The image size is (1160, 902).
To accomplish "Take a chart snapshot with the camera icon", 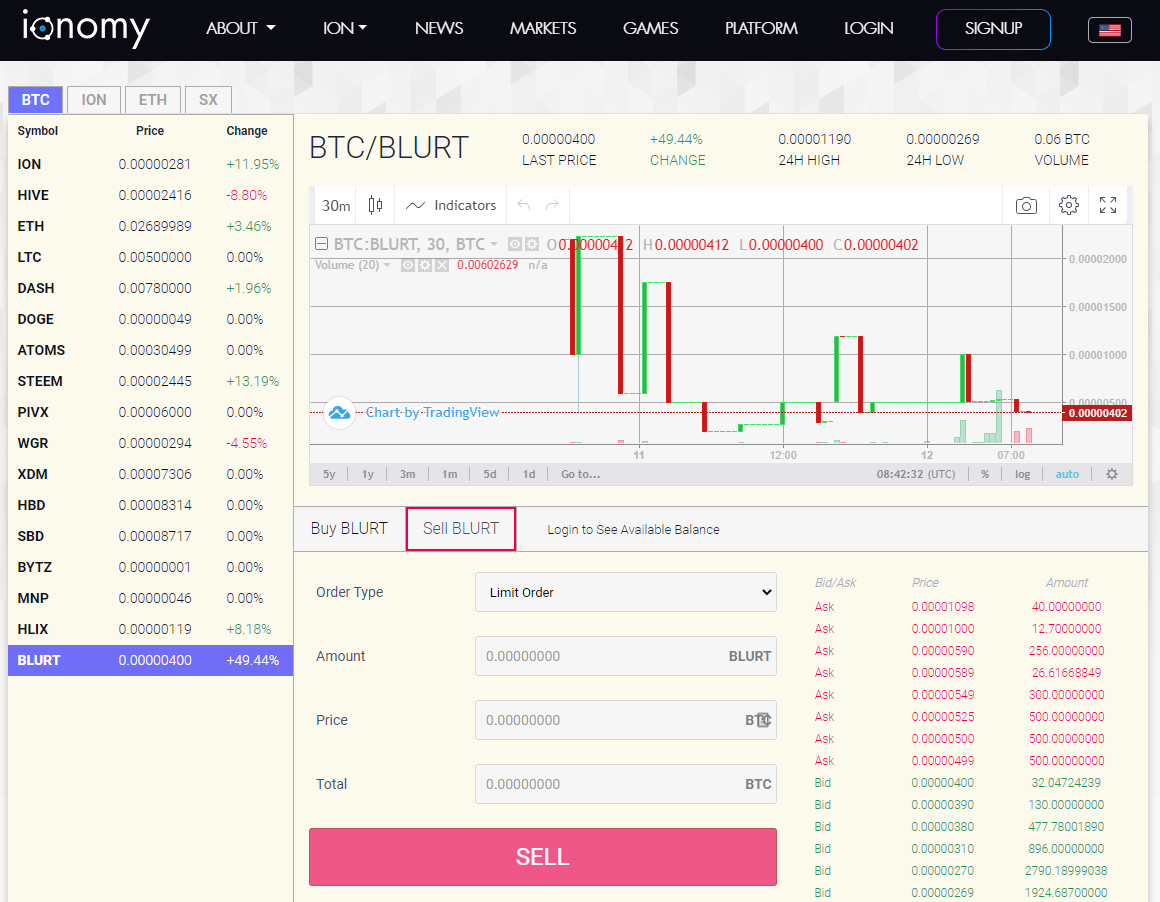I will tap(1026, 205).
